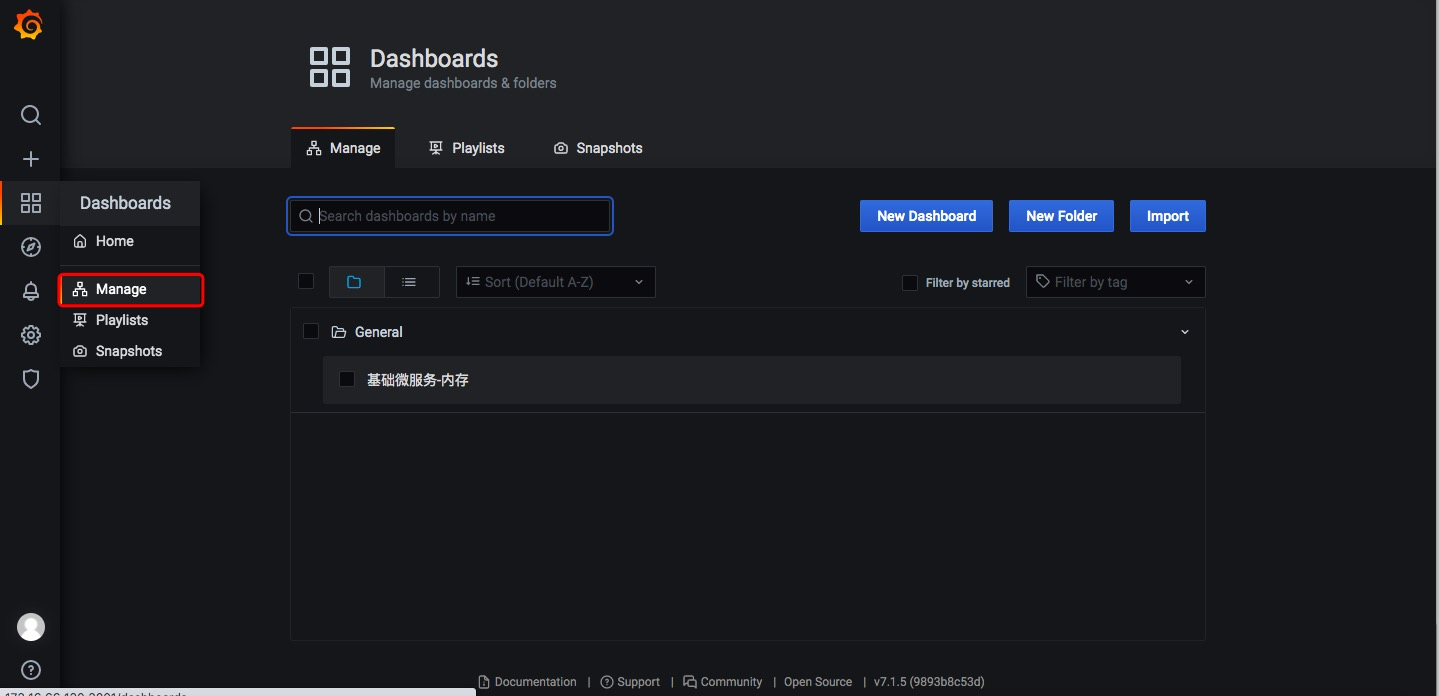Open the Support footer link
This screenshot has width=1439, height=696.
point(630,682)
